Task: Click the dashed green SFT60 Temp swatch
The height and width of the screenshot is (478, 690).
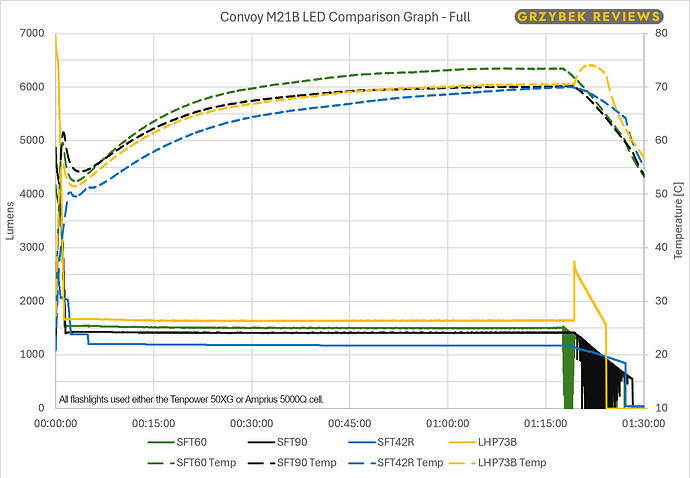Action: pyautogui.click(x=161, y=463)
